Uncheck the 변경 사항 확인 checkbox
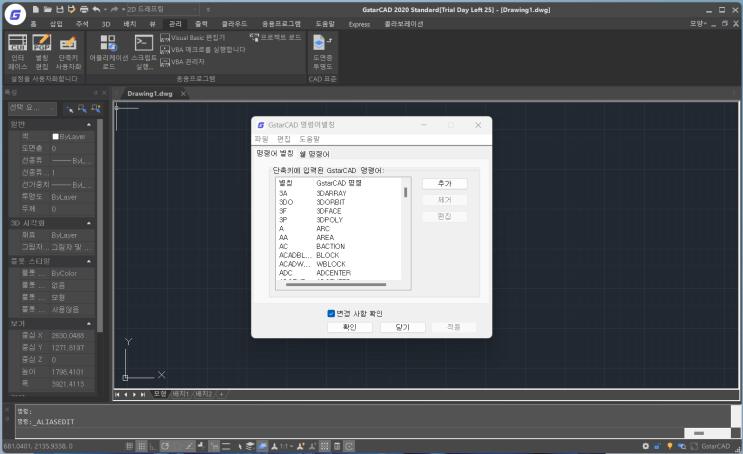Screen dimensions: 743x454 click(331, 313)
